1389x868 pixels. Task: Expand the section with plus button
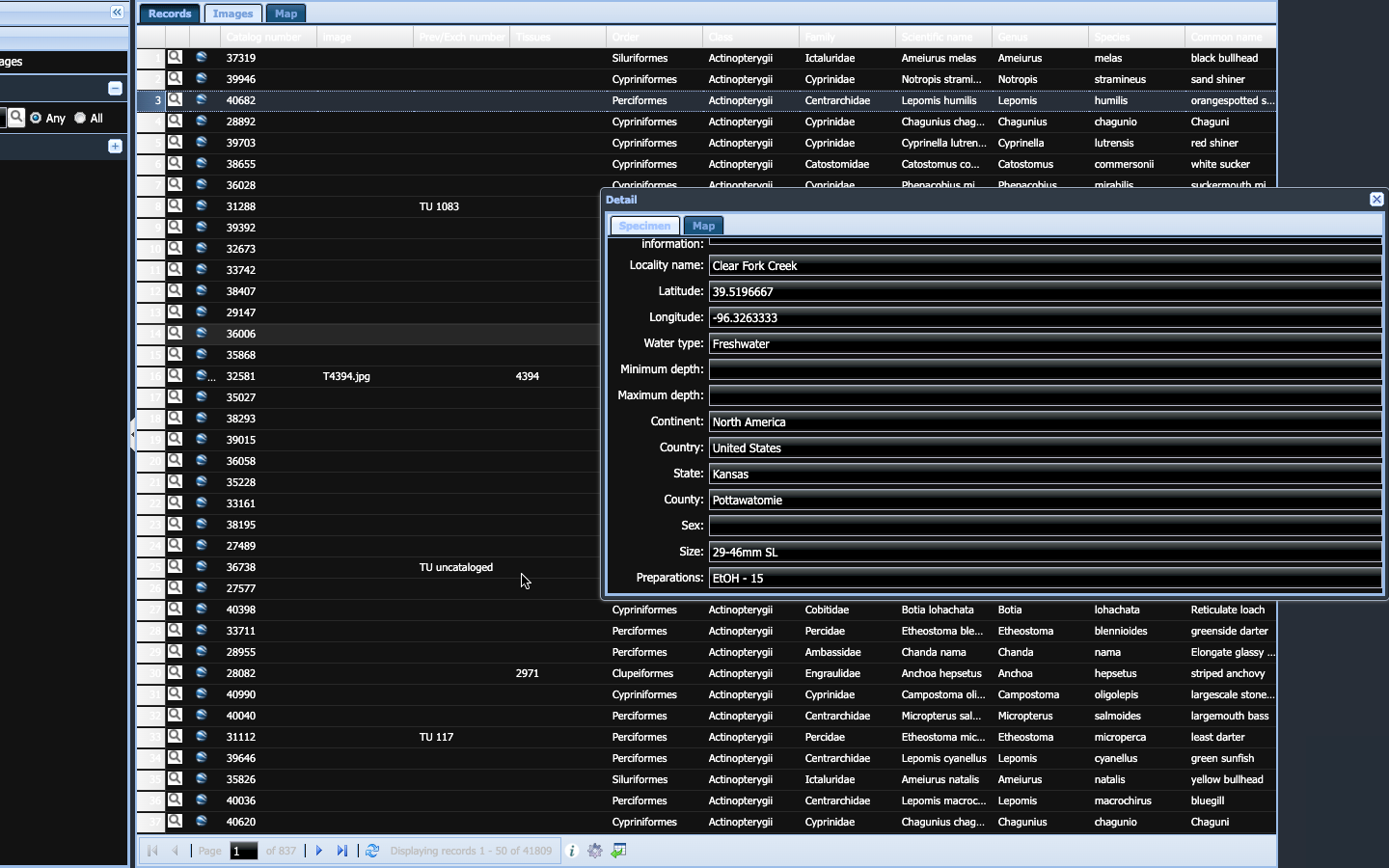[x=115, y=147]
